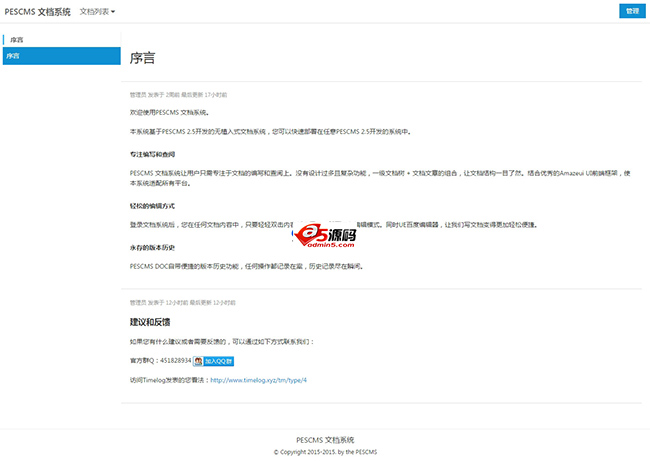Click the 永存的版本历史 subheading
The height and width of the screenshot is (470, 650).
coord(153,247)
